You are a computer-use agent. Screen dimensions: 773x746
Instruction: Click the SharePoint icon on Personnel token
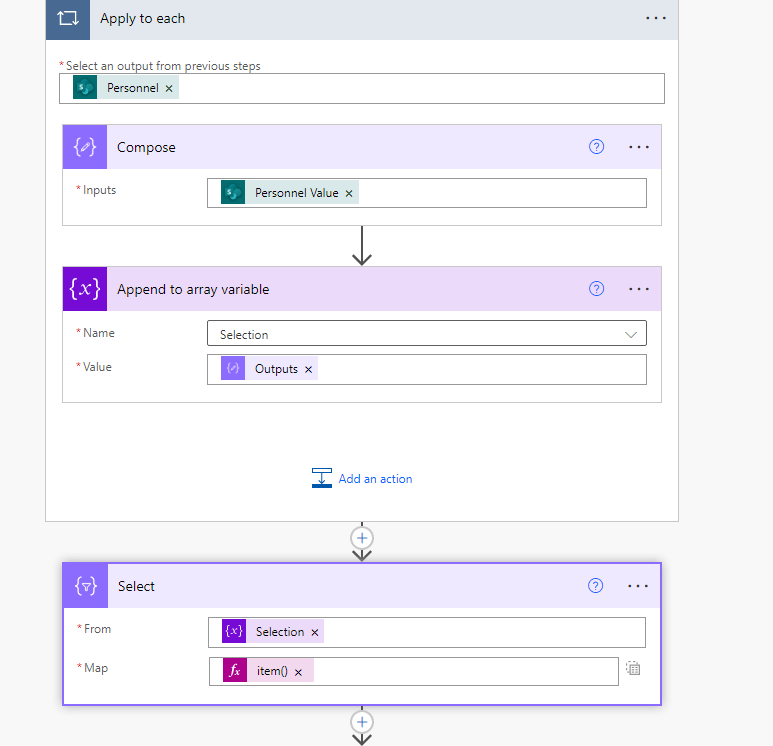pos(85,88)
